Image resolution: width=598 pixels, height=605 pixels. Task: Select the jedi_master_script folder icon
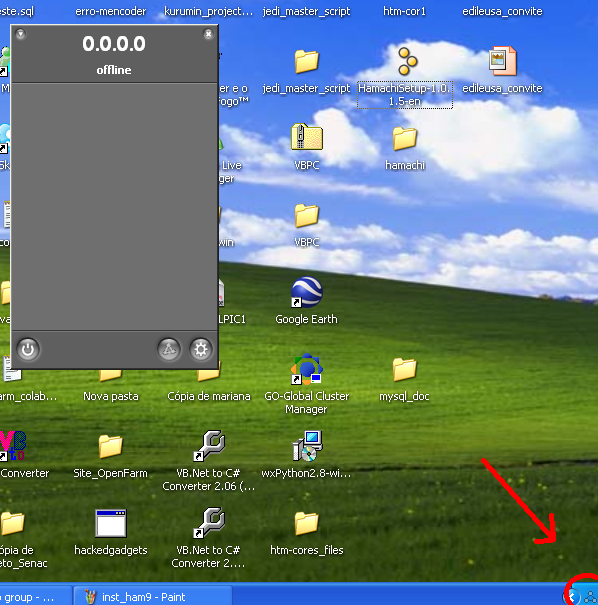point(307,61)
